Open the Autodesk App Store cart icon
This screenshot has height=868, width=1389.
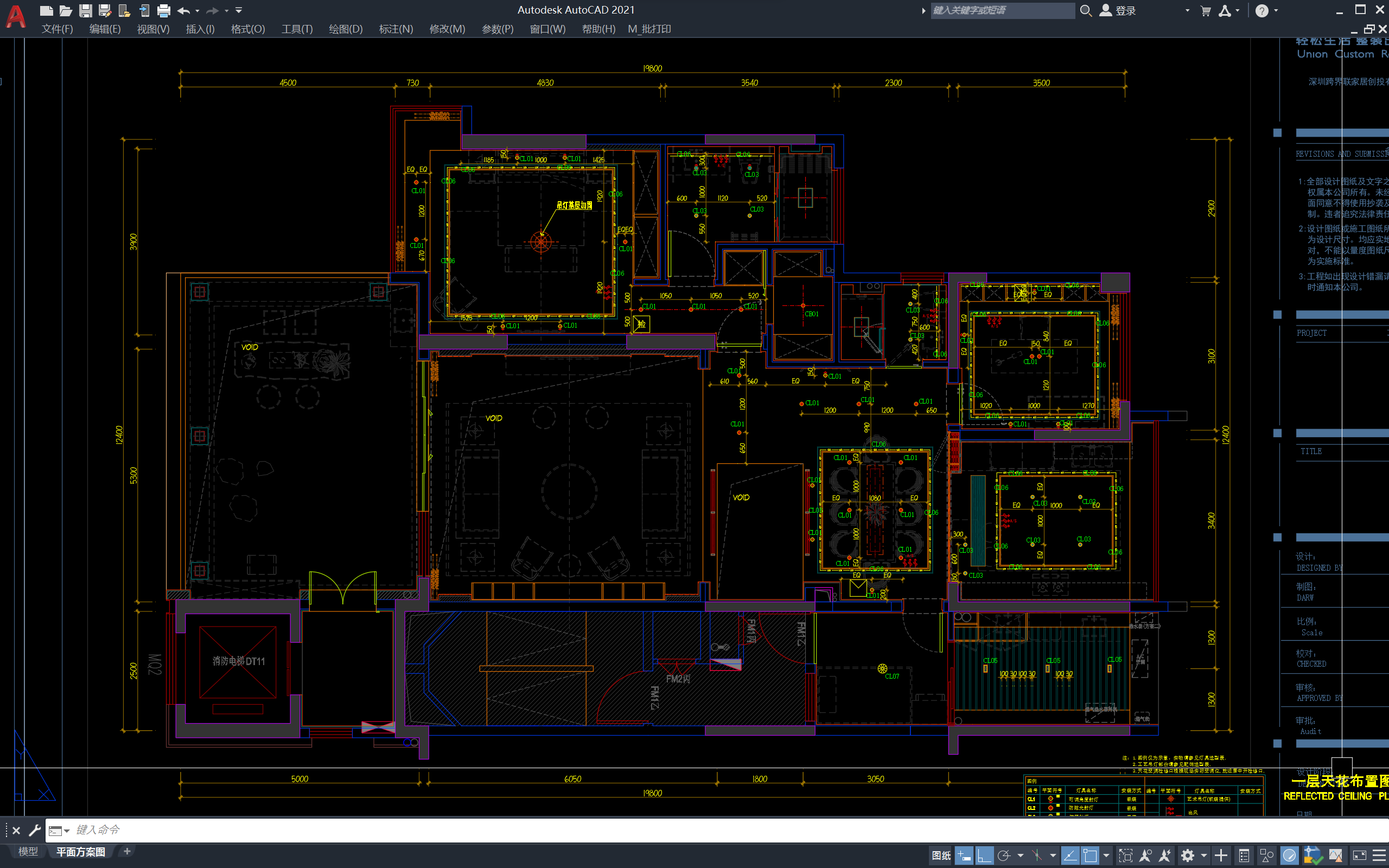[1205, 10]
